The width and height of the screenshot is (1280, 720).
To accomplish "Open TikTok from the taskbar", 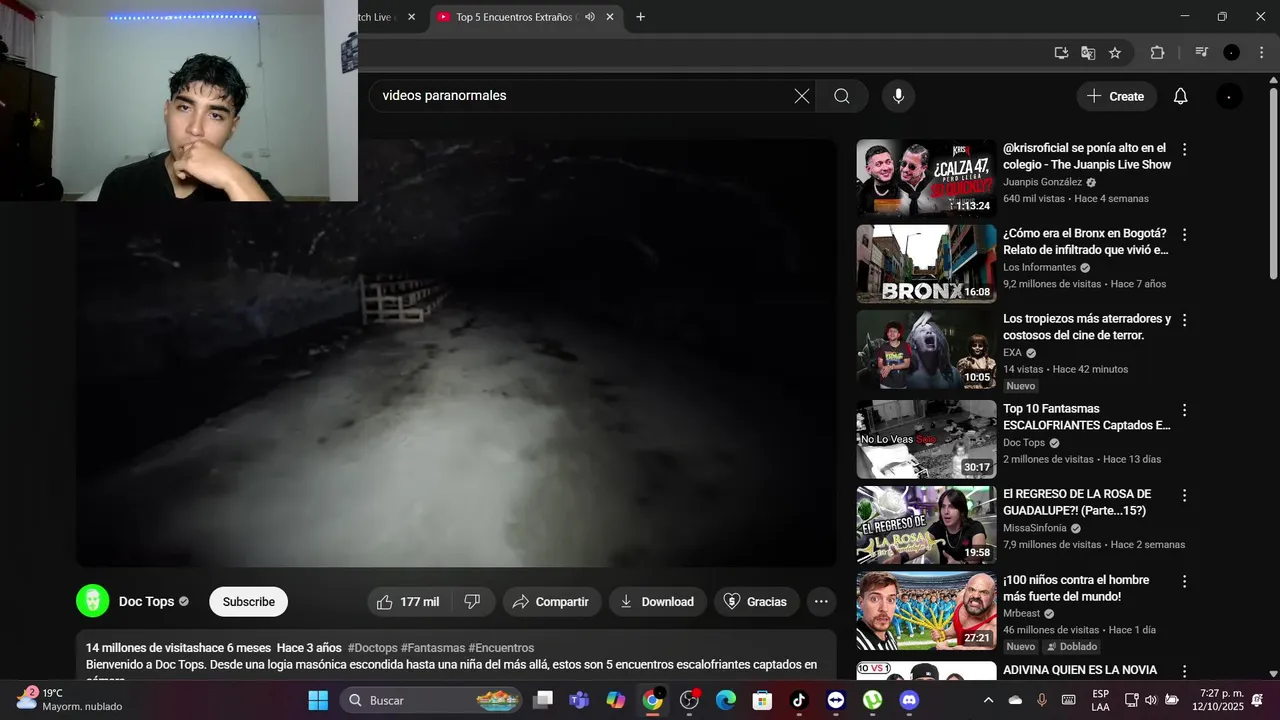I will coord(798,700).
